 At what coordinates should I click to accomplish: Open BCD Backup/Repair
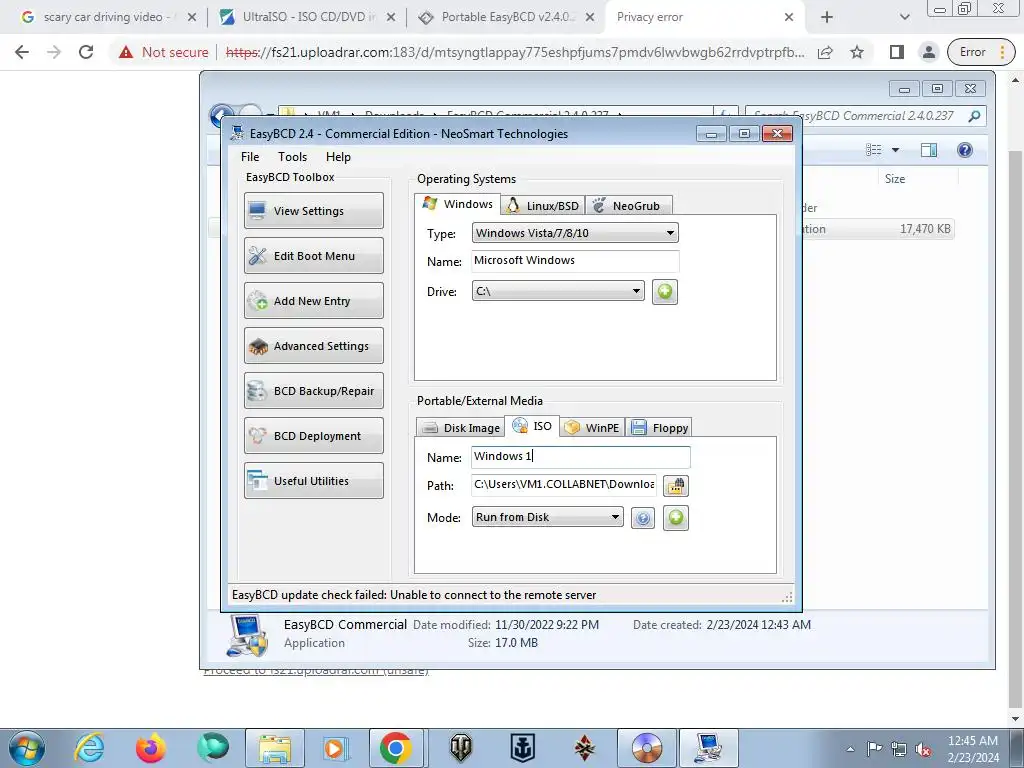[313, 391]
